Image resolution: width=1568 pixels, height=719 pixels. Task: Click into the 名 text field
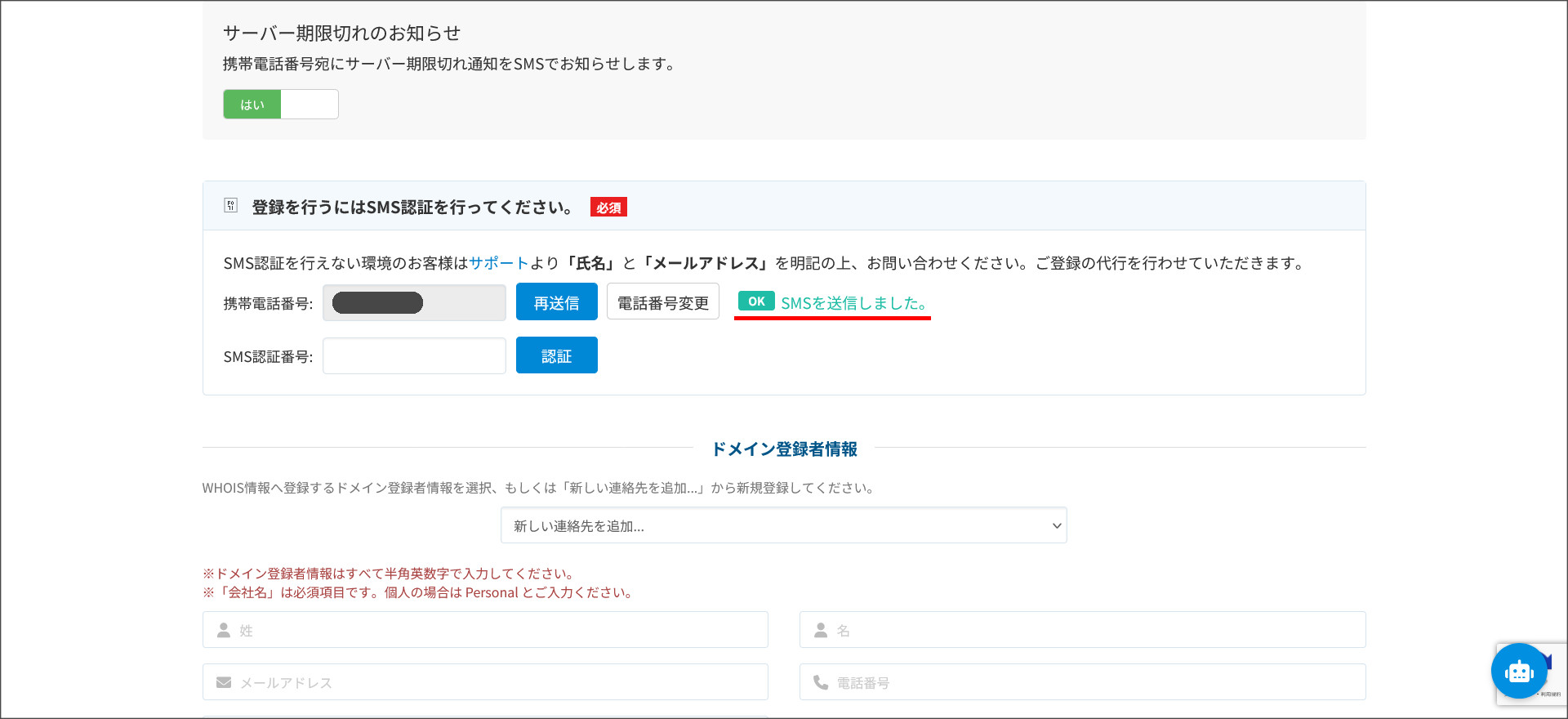(x=1094, y=630)
